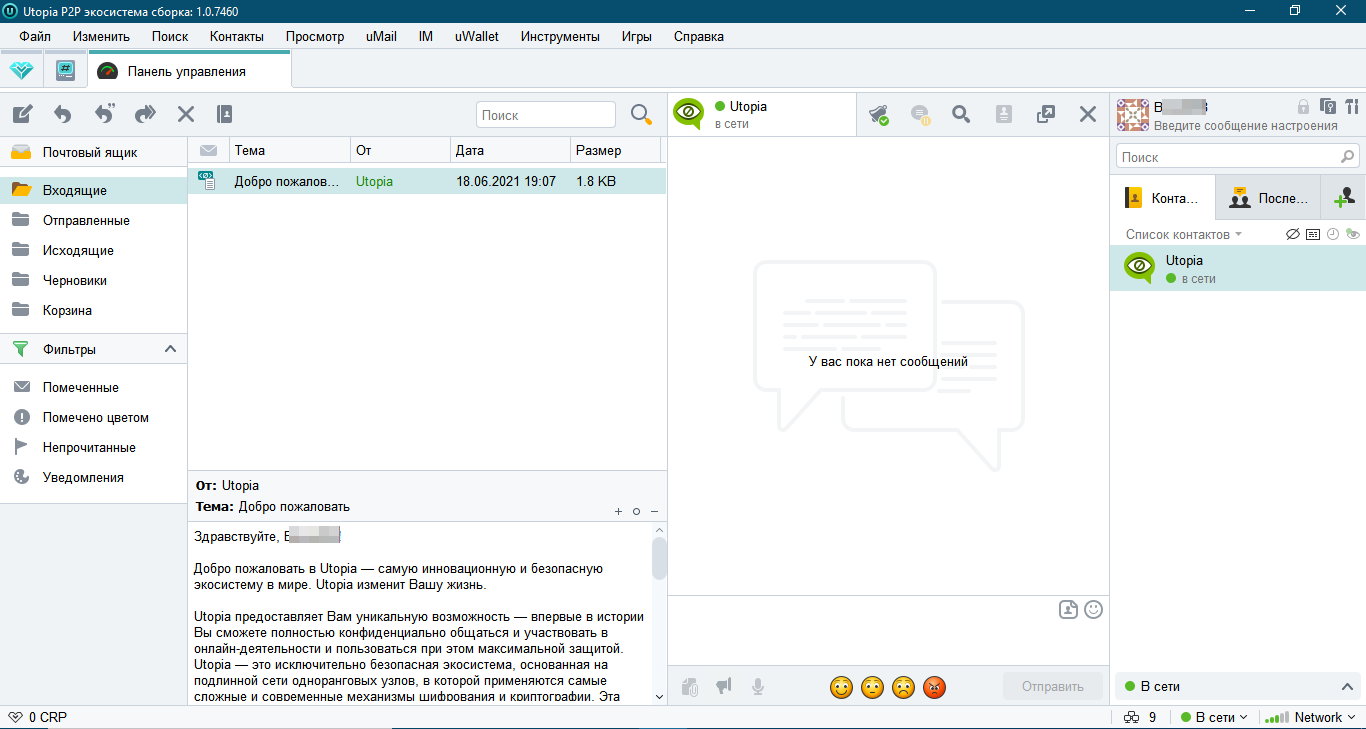Click the Отправить send button

click(1053, 687)
